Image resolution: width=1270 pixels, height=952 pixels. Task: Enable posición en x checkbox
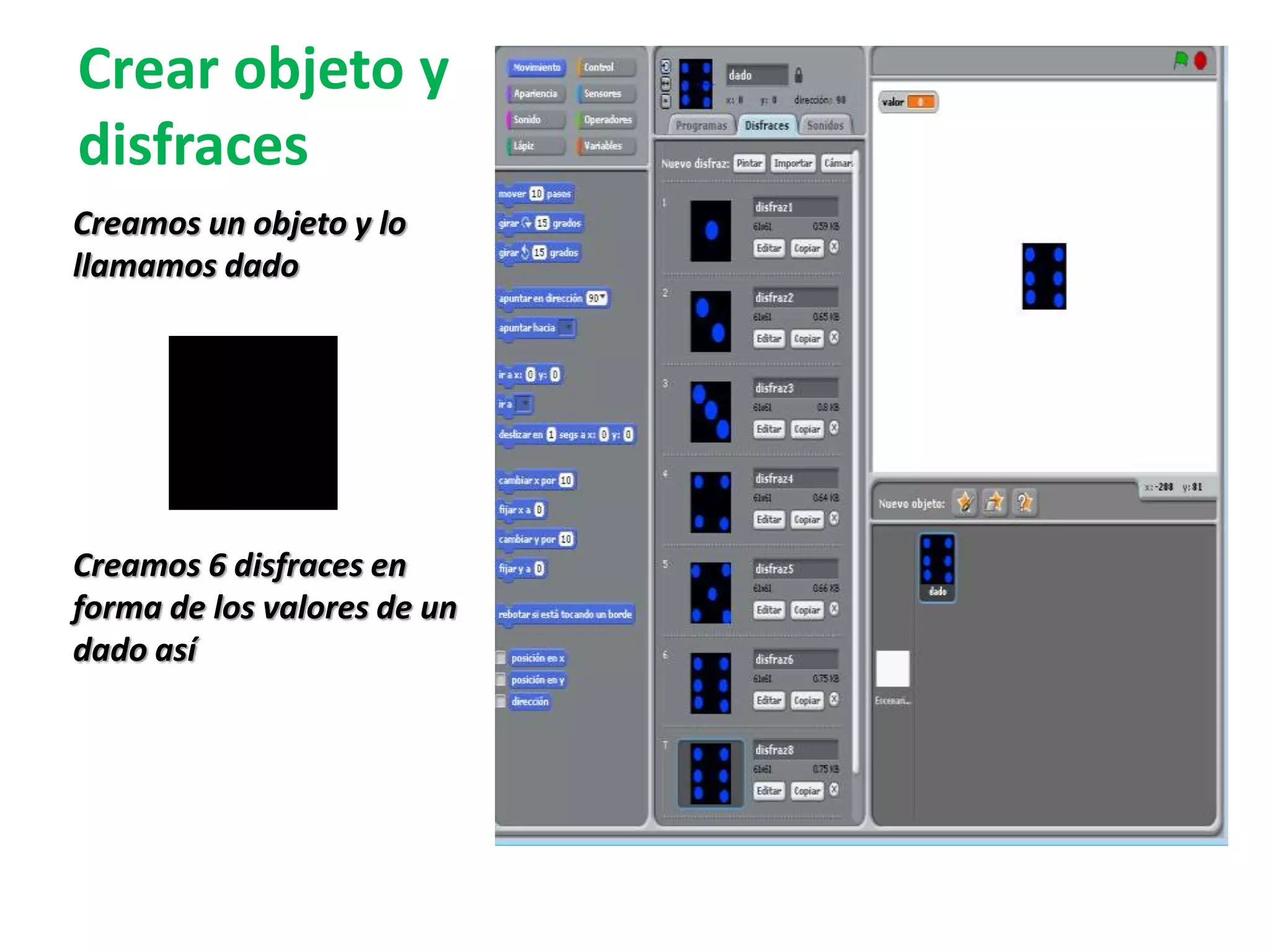click(501, 658)
